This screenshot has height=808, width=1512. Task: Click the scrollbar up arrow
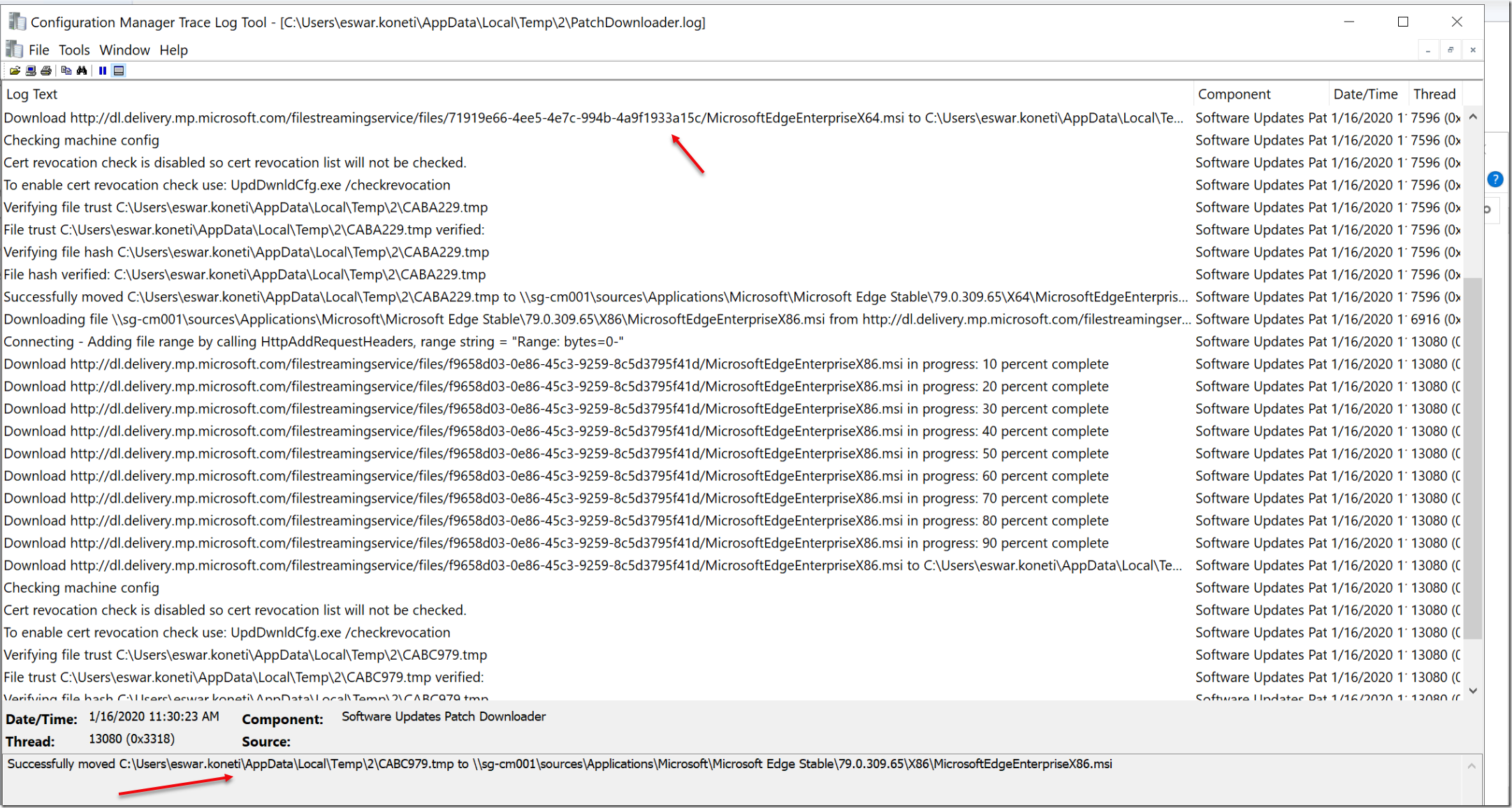tap(1473, 117)
